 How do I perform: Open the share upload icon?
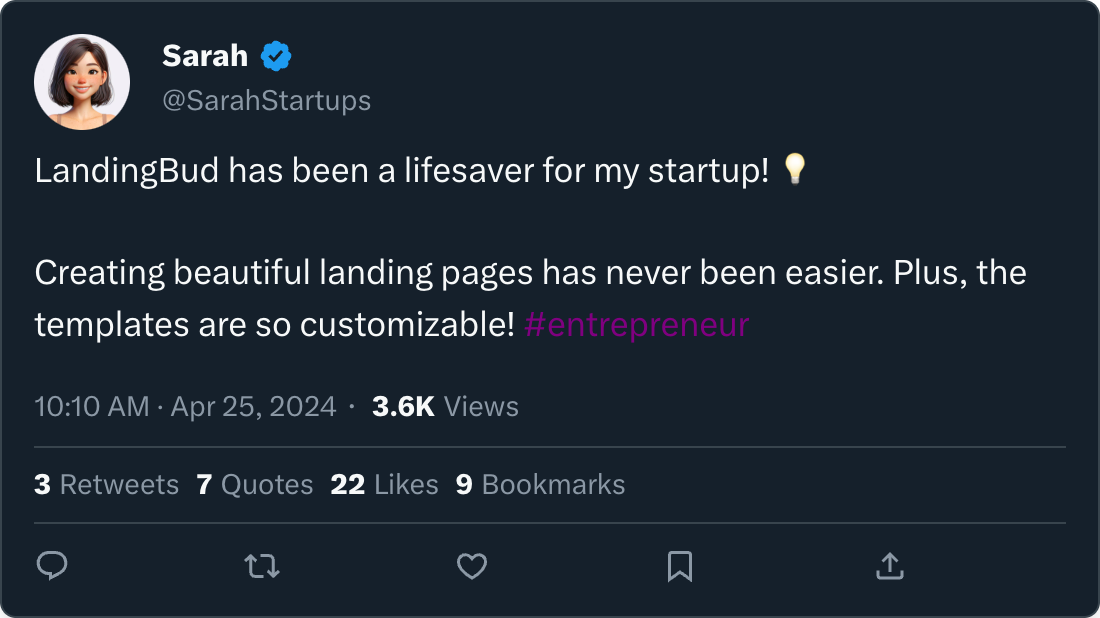pos(889,567)
